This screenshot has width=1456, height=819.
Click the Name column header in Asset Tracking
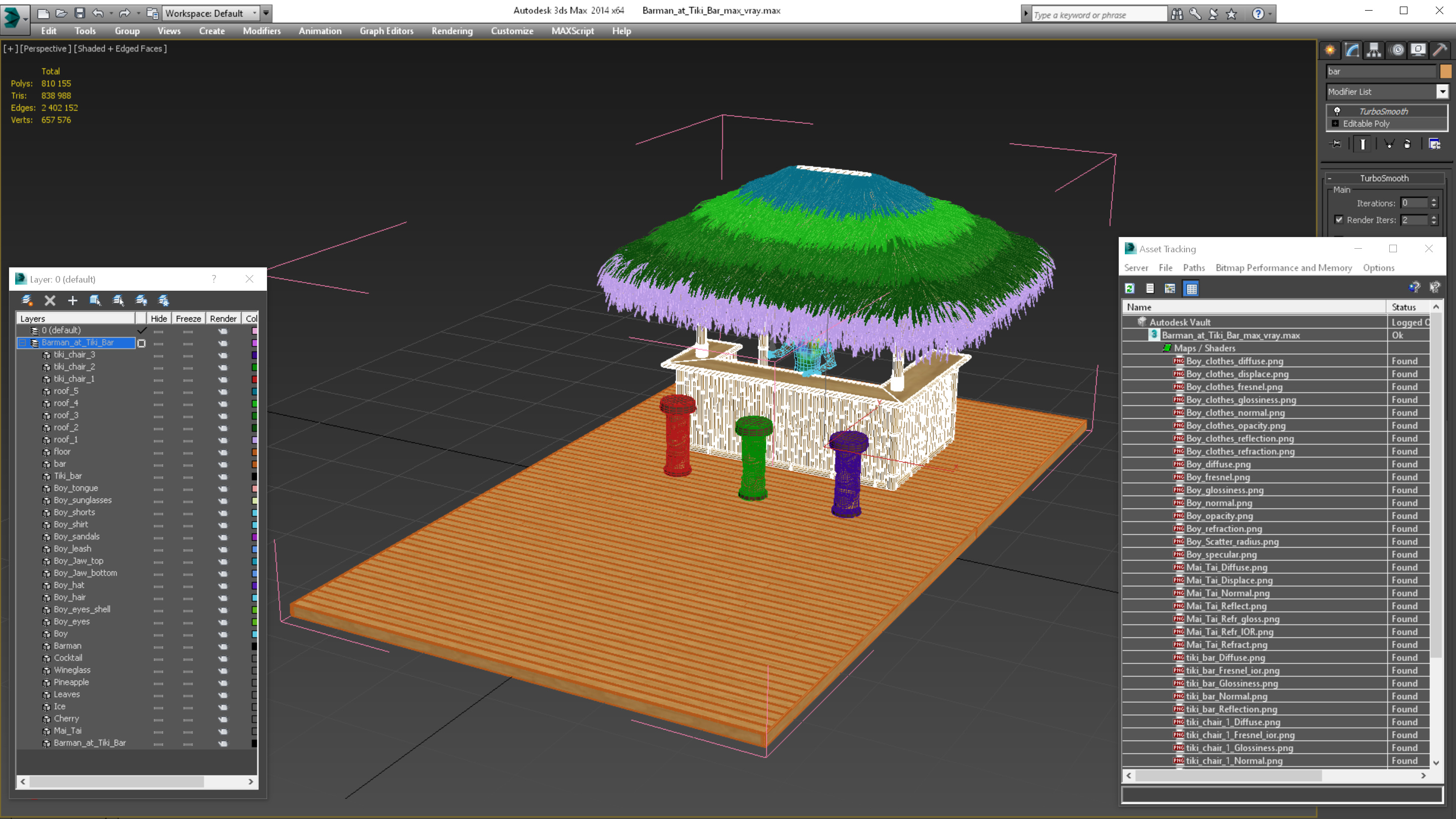[1254, 307]
